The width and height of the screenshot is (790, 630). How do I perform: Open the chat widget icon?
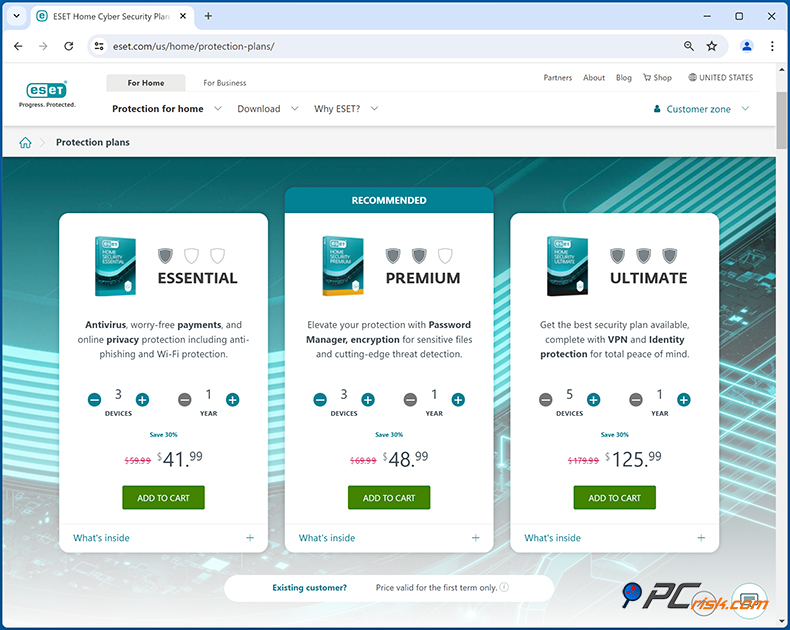tap(749, 601)
